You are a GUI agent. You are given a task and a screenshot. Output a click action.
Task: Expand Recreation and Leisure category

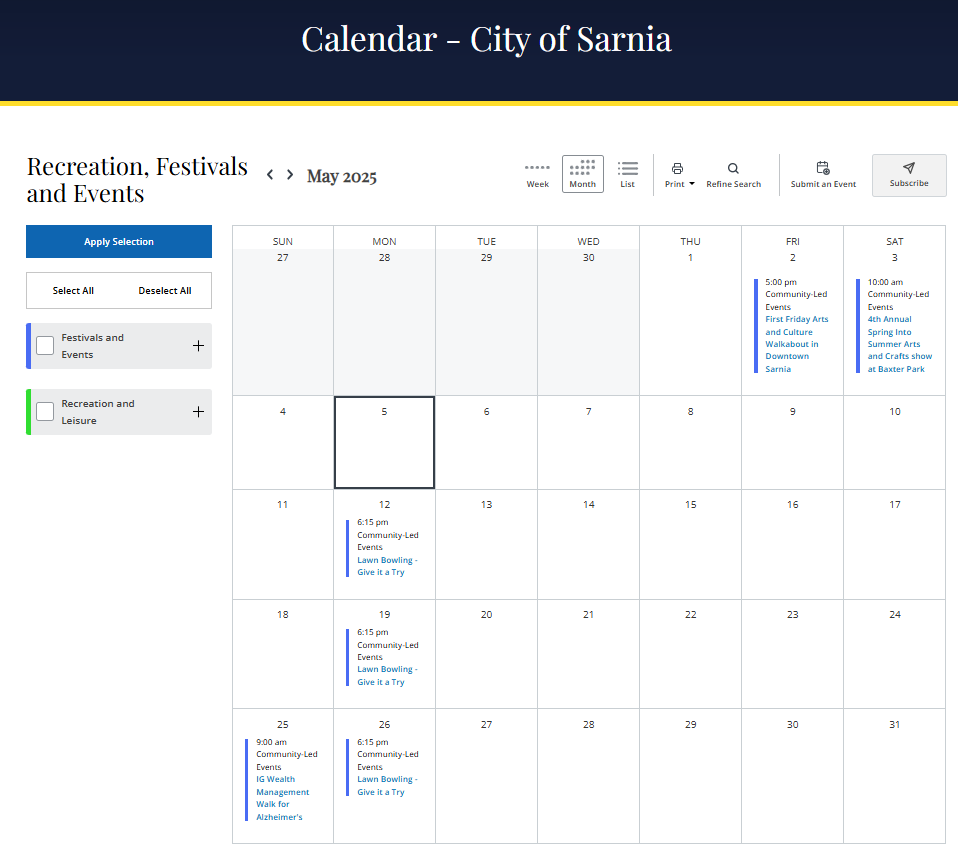tap(199, 412)
